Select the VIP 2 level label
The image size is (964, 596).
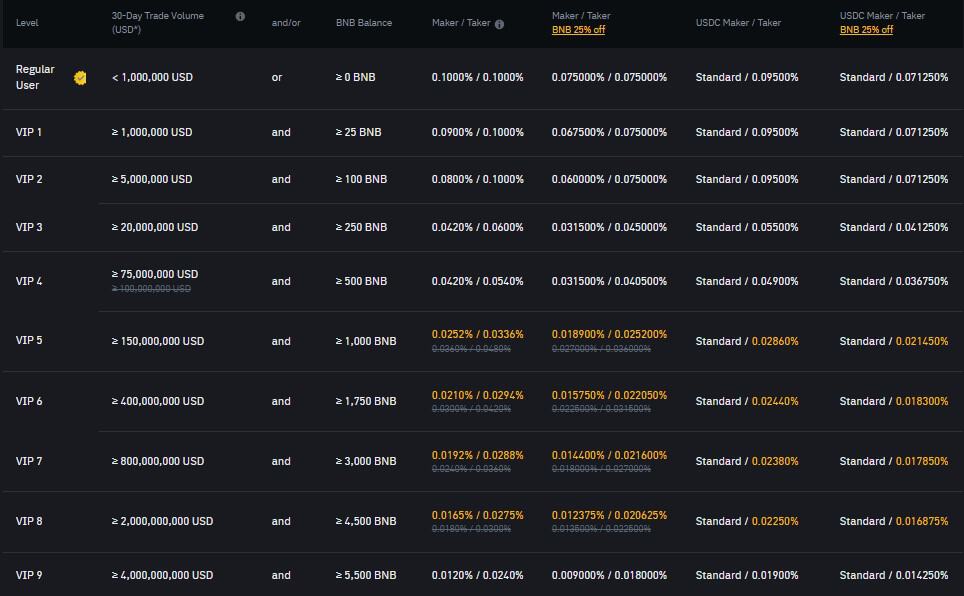click(x=29, y=179)
